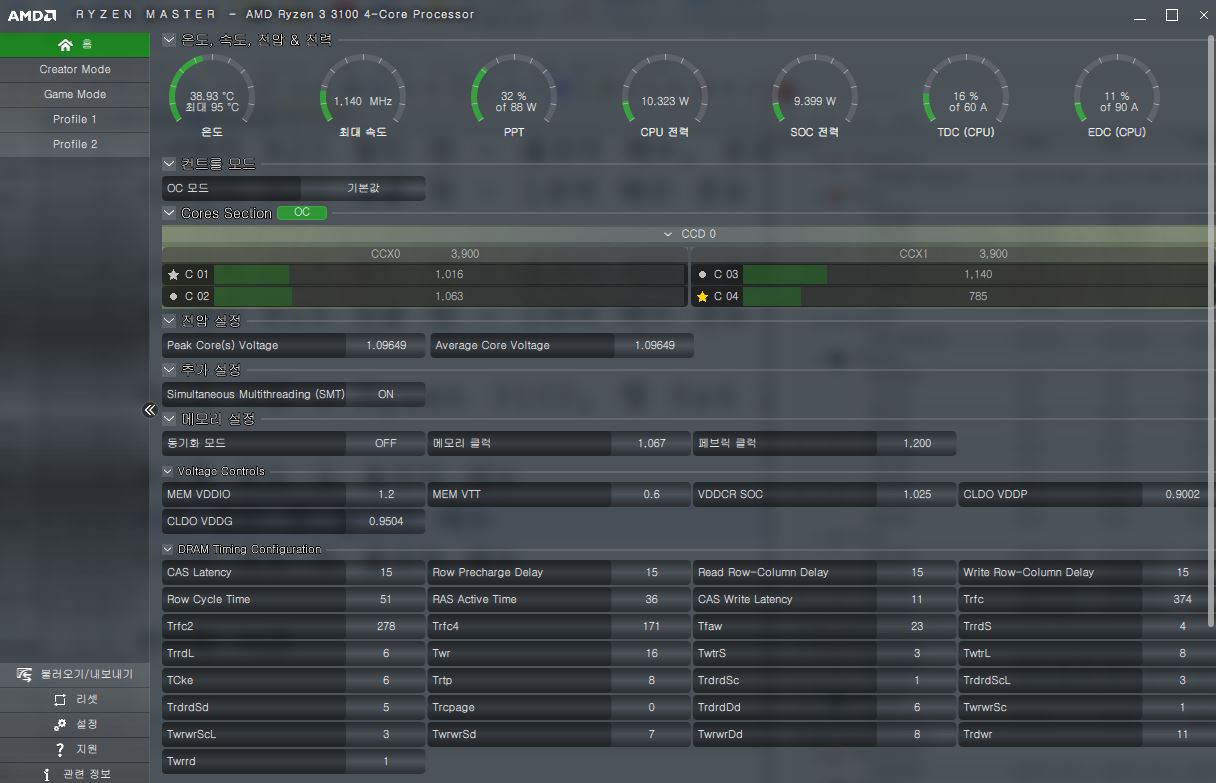
Task: Click the green OC badge in Cores Section
Action: 302,213
